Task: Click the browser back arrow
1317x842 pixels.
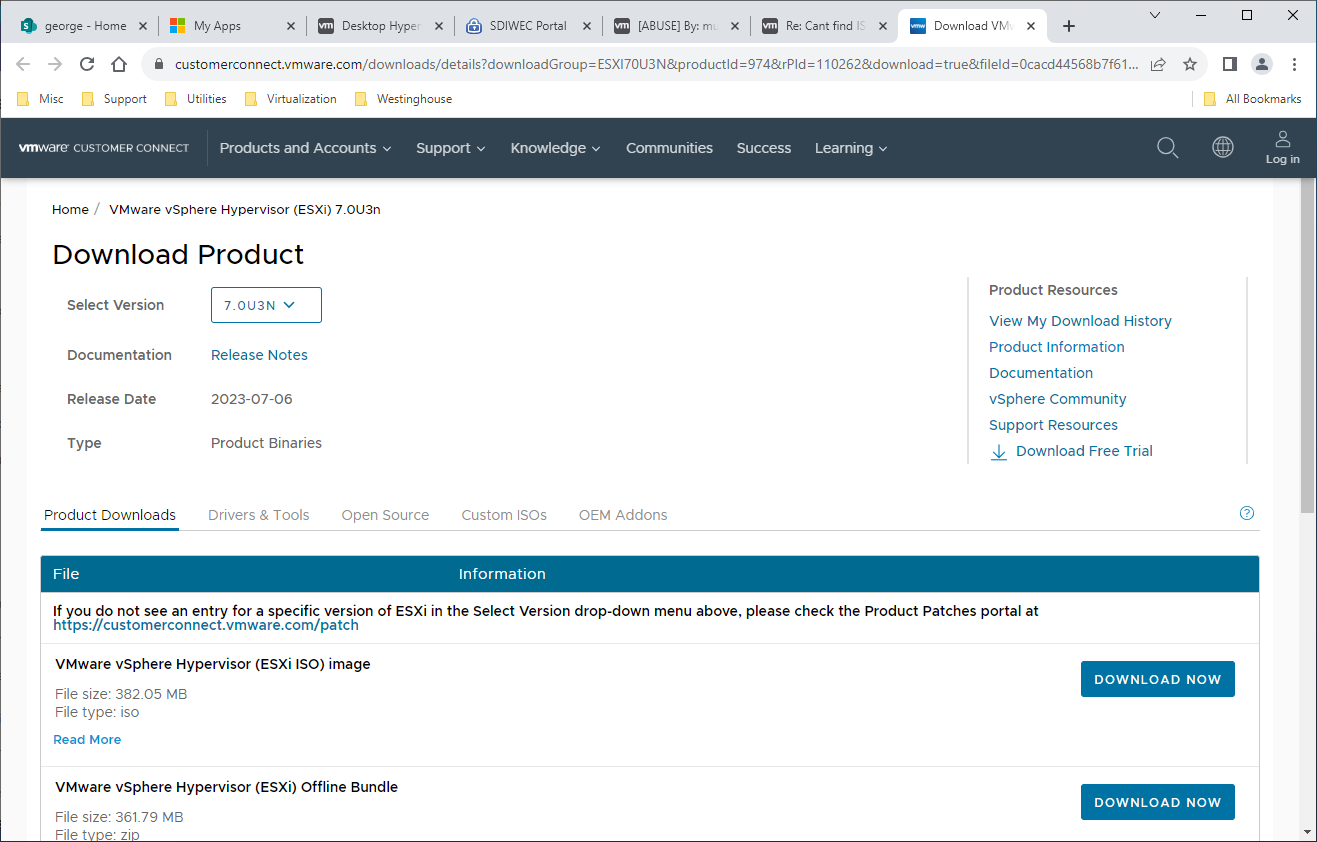Action: tap(23, 64)
